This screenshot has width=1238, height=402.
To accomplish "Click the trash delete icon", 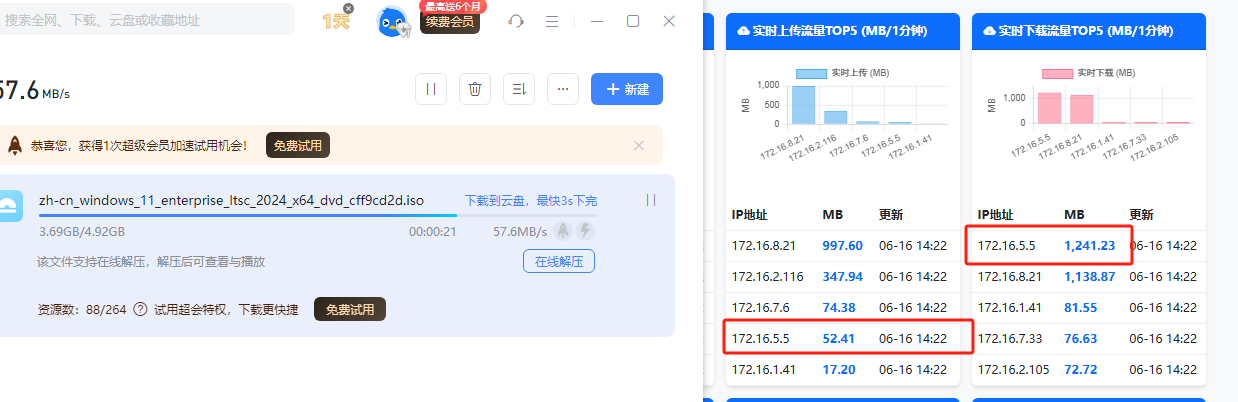I will (475, 89).
